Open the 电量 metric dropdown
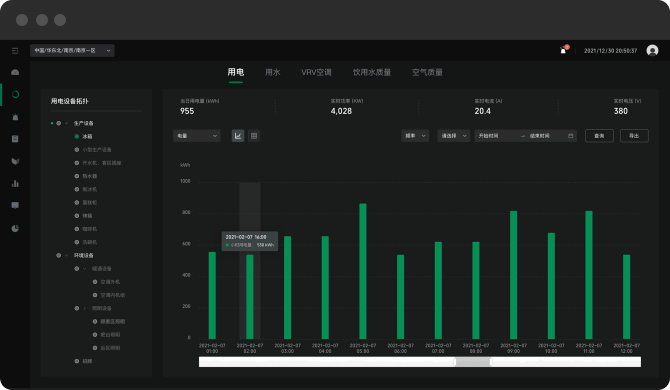 pyautogui.click(x=197, y=136)
